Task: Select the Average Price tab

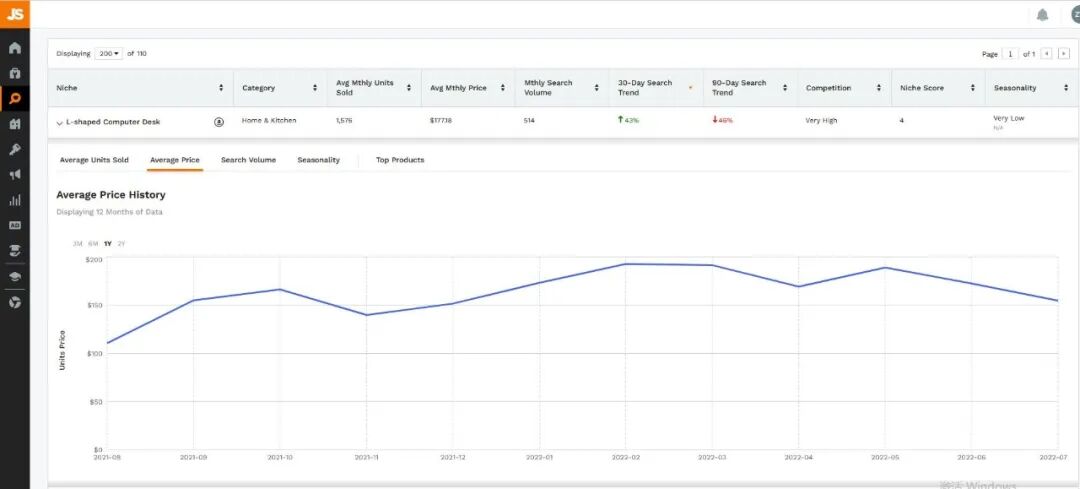Action: [175, 160]
